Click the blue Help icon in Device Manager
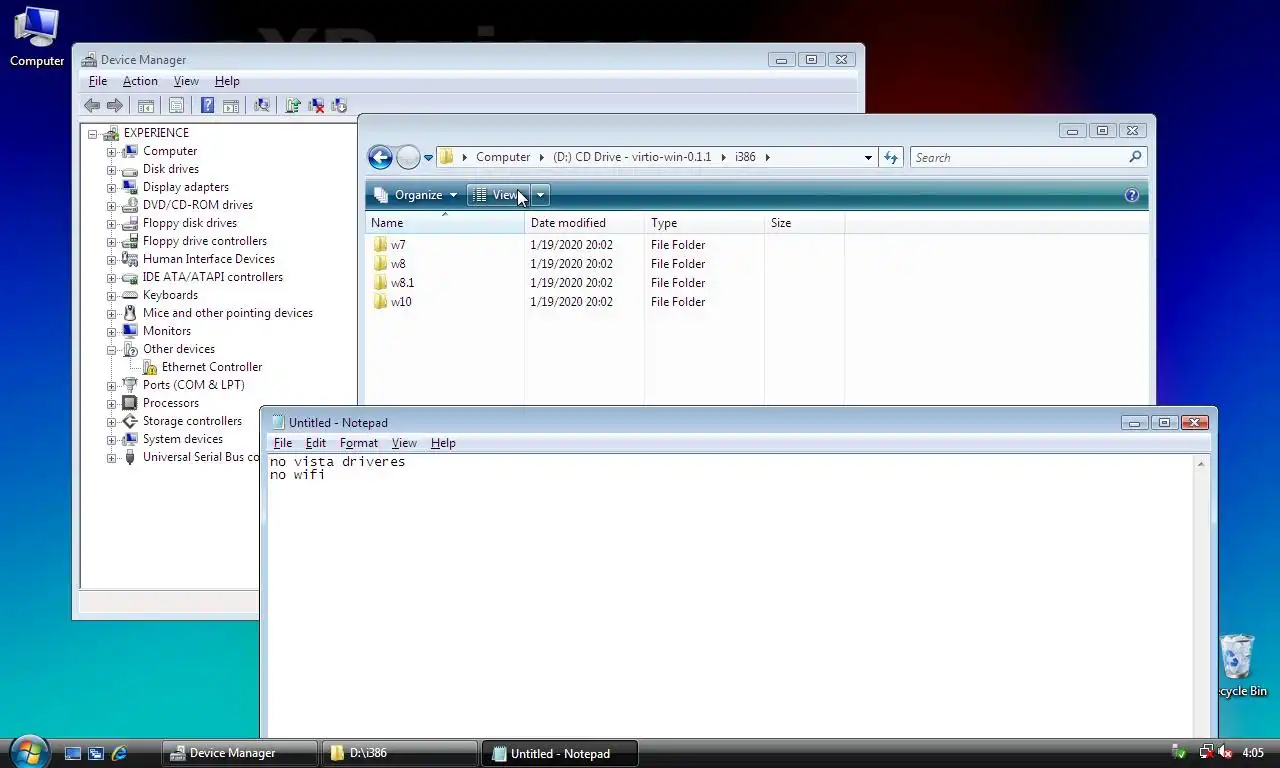Screen dimensions: 1280x768 207,105
